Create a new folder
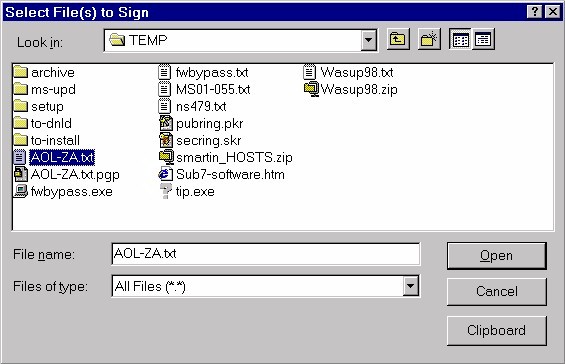565x364 pixels. pos(429,39)
